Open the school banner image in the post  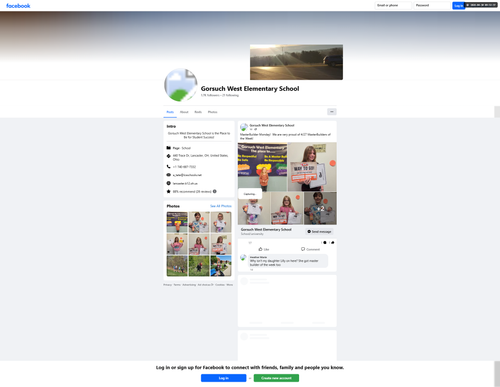pyautogui.click(x=262, y=167)
